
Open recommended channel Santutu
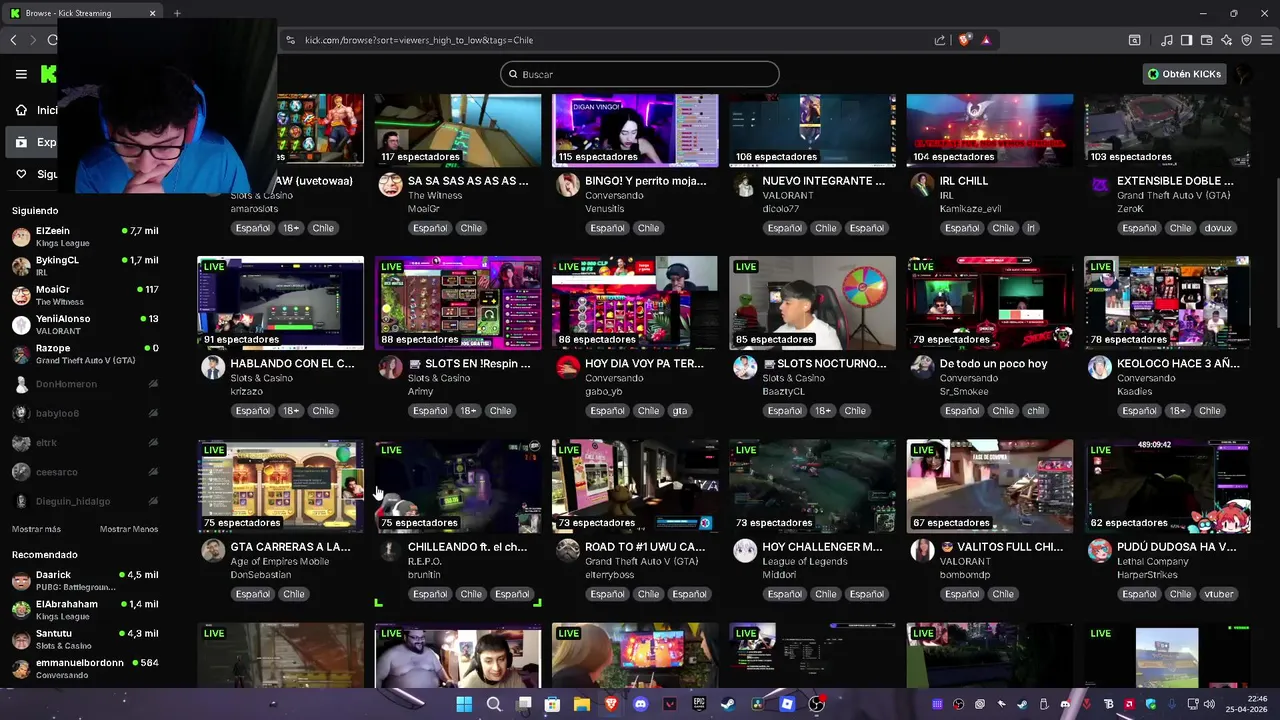85,639
